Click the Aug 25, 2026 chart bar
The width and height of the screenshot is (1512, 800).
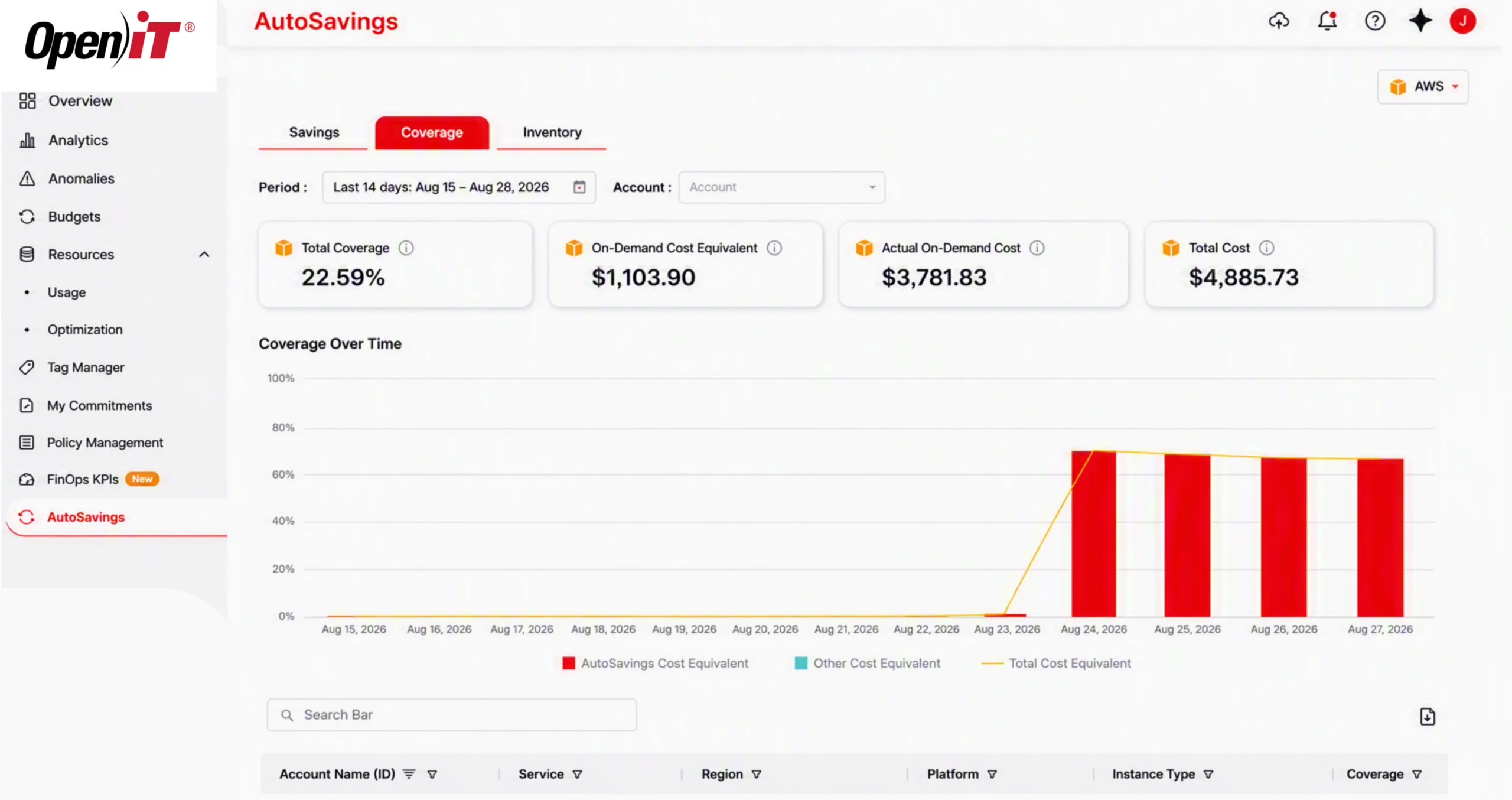coord(1187,535)
